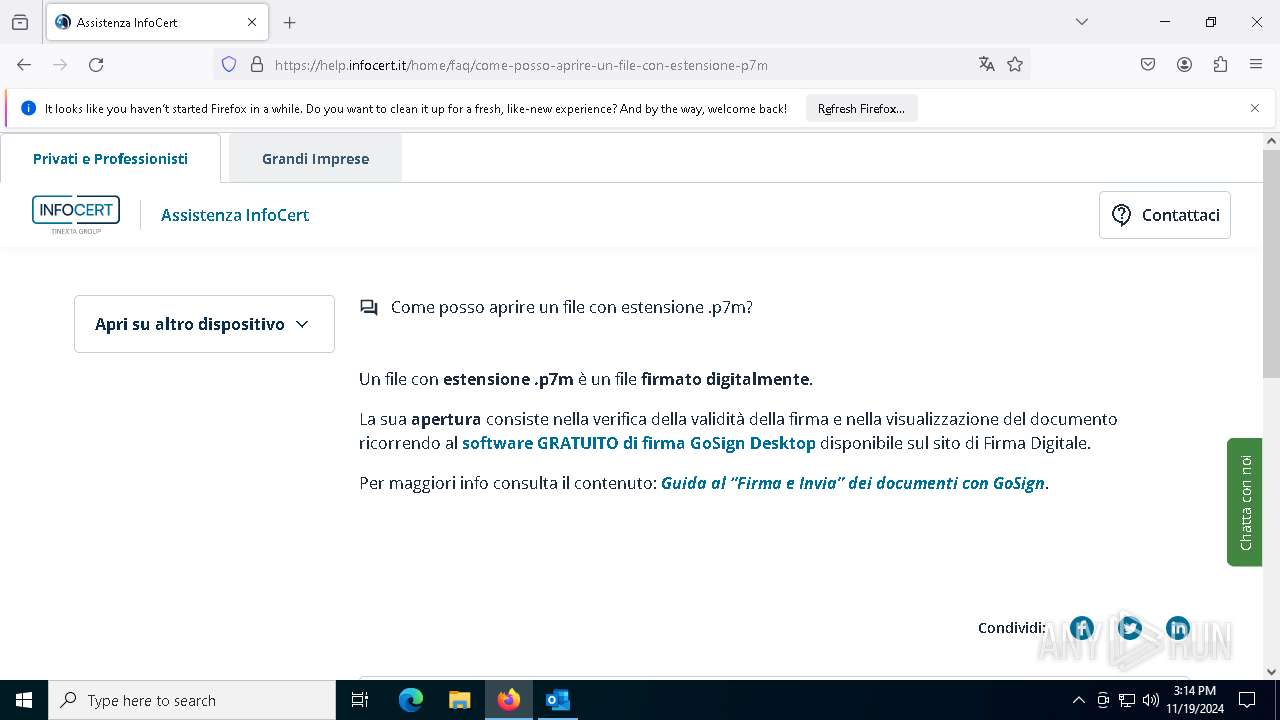The width and height of the screenshot is (1280, 720).
Task: Open software GRATUITO di firma GoSign Desktop link
Action: click(x=639, y=443)
